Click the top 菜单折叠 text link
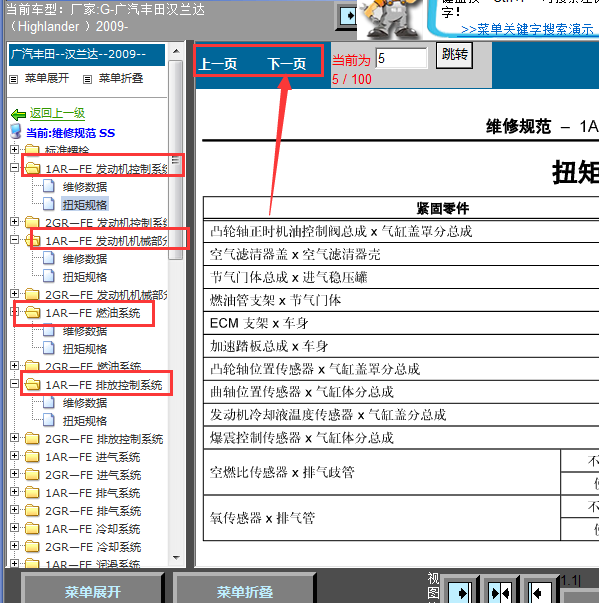599x603 pixels. pos(121,78)
